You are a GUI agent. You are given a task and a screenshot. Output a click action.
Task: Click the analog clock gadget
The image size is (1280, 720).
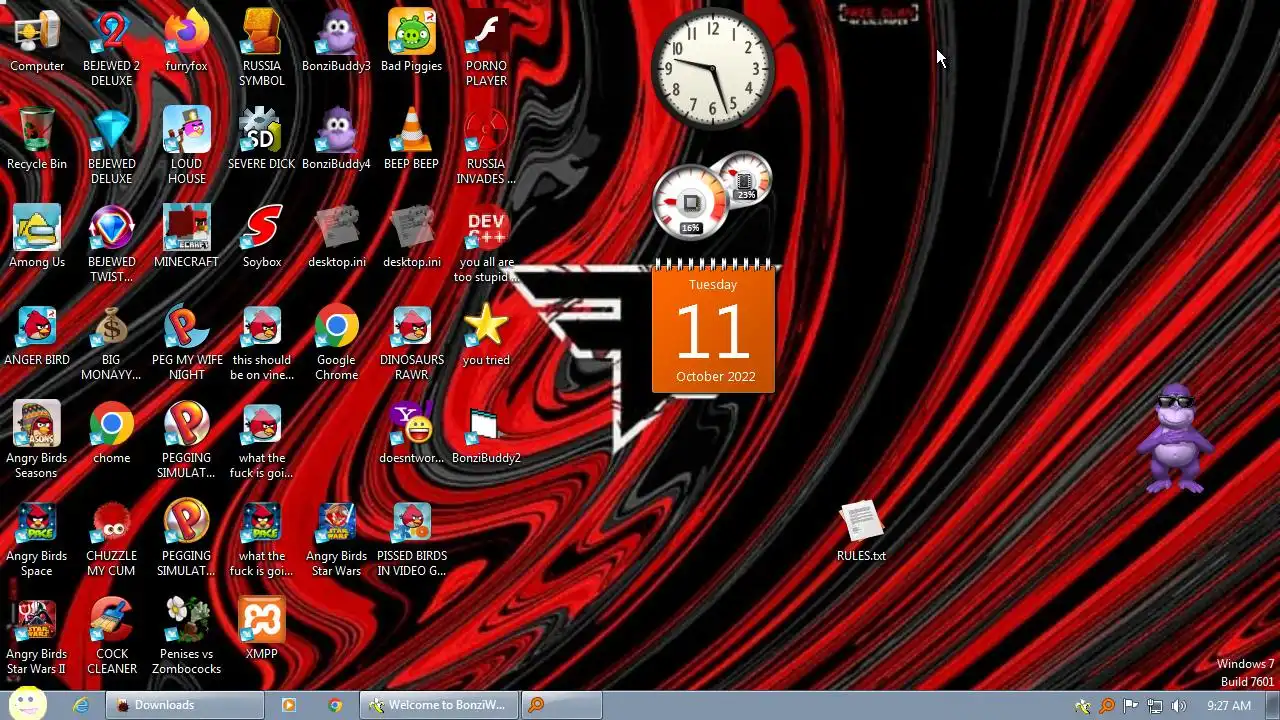(x=713, y=68)
